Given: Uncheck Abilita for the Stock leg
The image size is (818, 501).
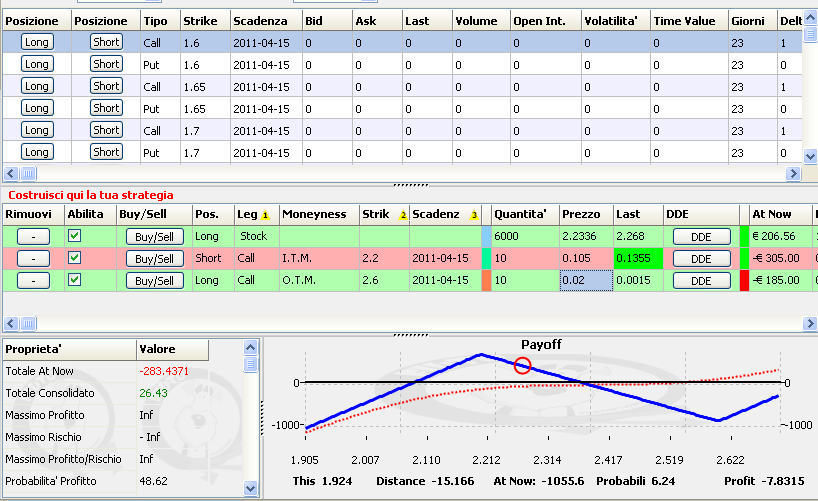Looking at the screenshot, I should tap(75, 236).
